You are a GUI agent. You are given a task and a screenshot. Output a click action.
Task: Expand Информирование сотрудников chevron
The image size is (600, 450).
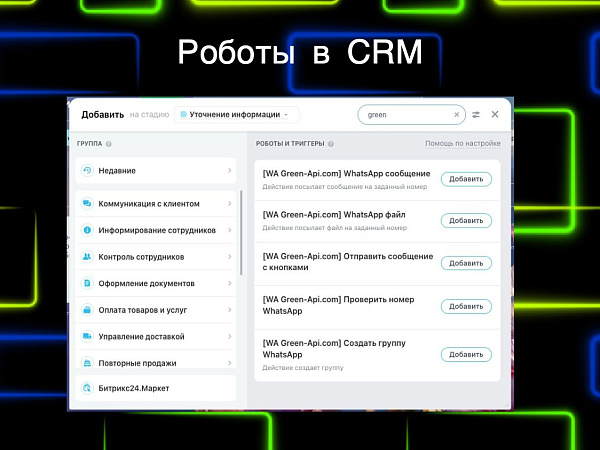pyautogui.click(x=230, y=230)
